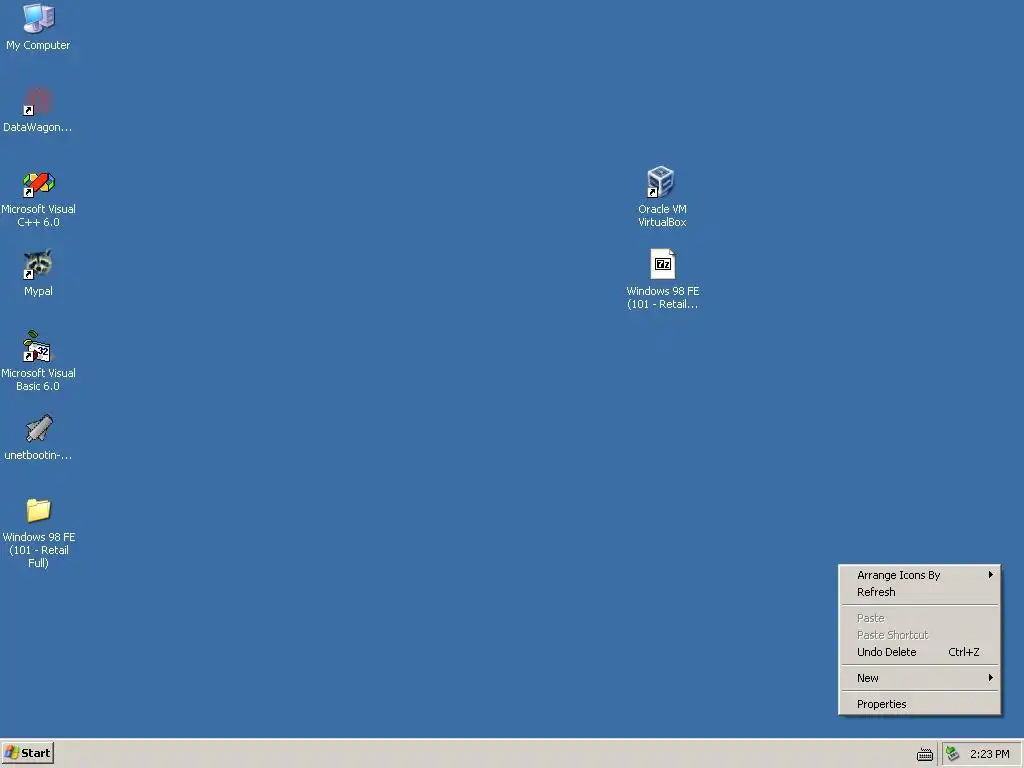The height and width of the screenshot is (768, 1024).
Task: Click the Mypal label text
Action: (38, 291)
